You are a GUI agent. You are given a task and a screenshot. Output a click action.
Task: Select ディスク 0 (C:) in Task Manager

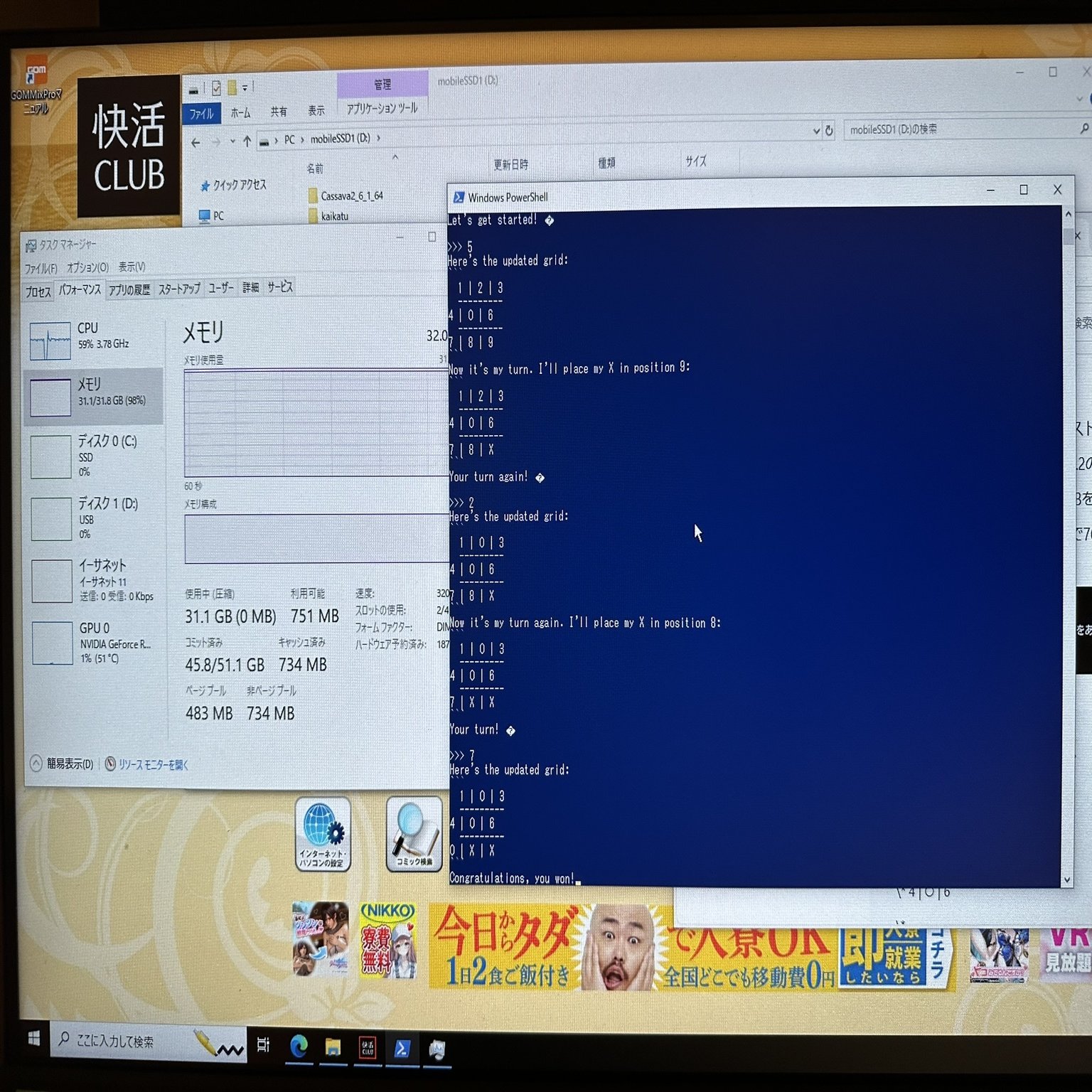[x=94, y=455]
